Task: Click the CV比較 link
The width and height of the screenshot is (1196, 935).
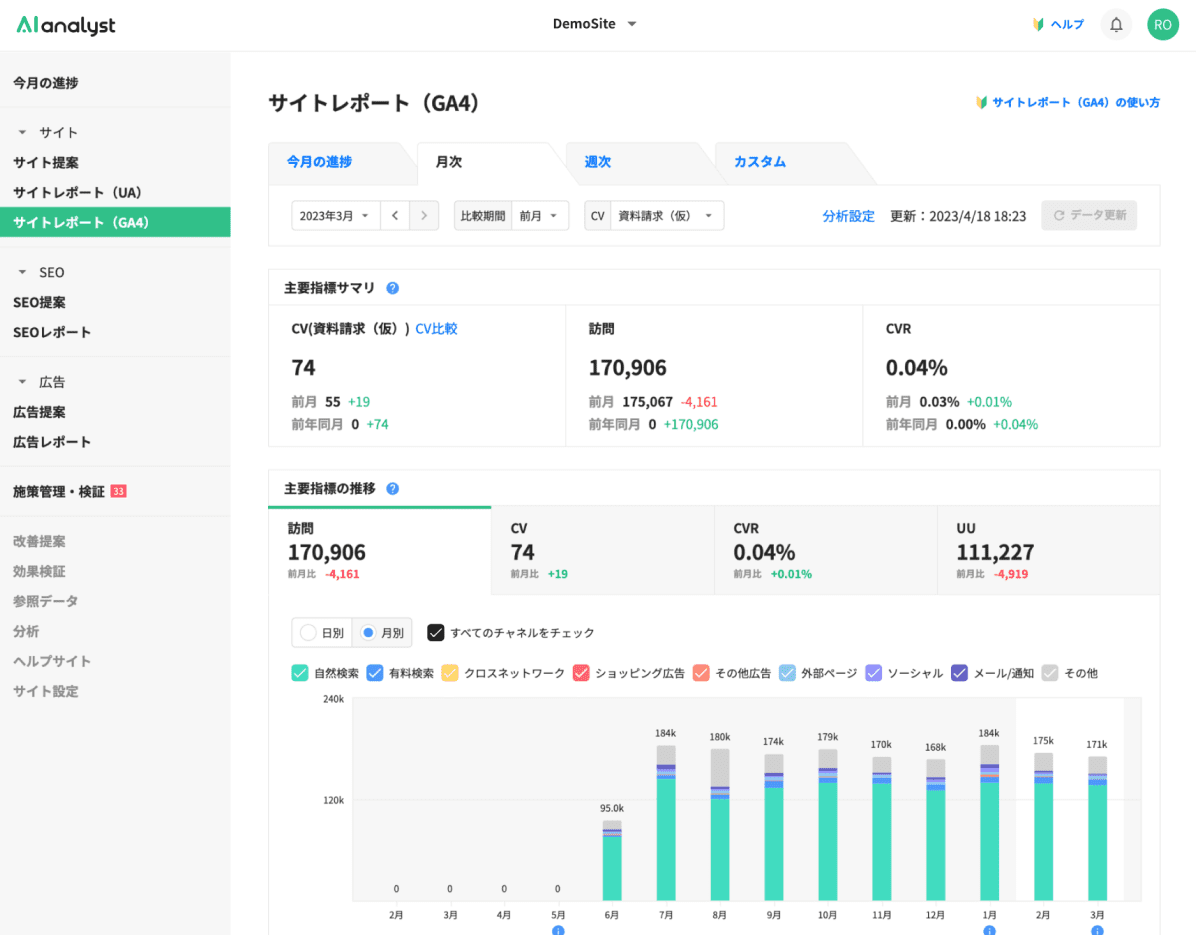Action: click(436, 328)
